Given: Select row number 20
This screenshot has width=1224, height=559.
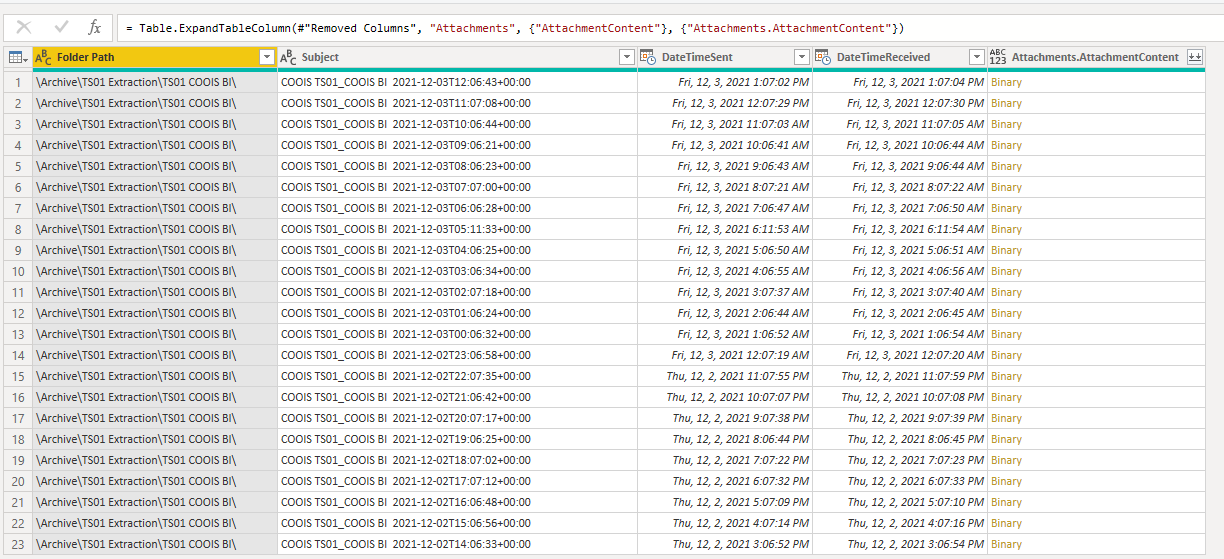Looking at the screenshot, I should tap(18, 482).
